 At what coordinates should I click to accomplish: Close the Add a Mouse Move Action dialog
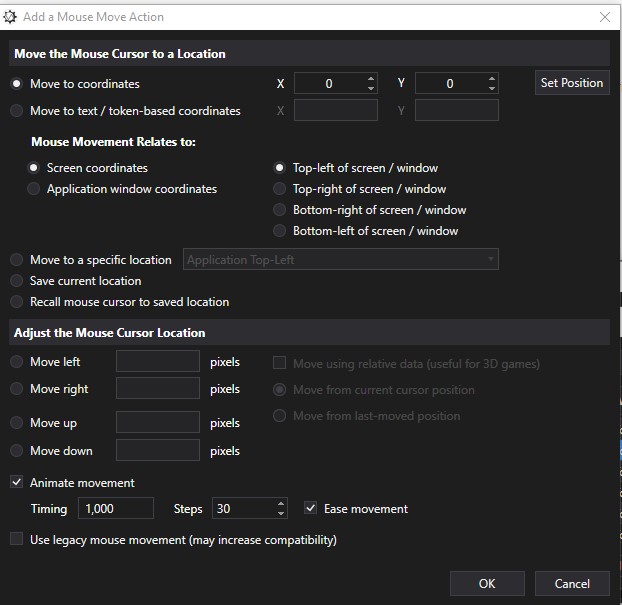[604, 17]
